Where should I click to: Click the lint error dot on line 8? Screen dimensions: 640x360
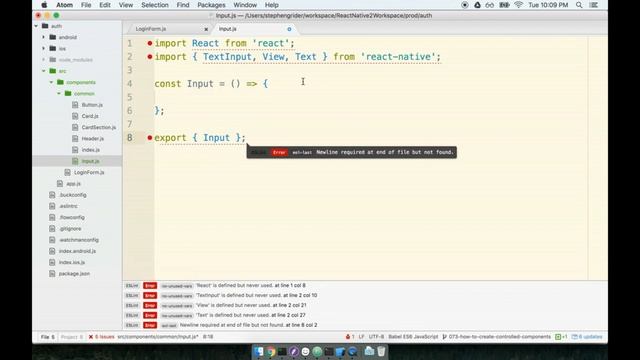click(150, 138)
